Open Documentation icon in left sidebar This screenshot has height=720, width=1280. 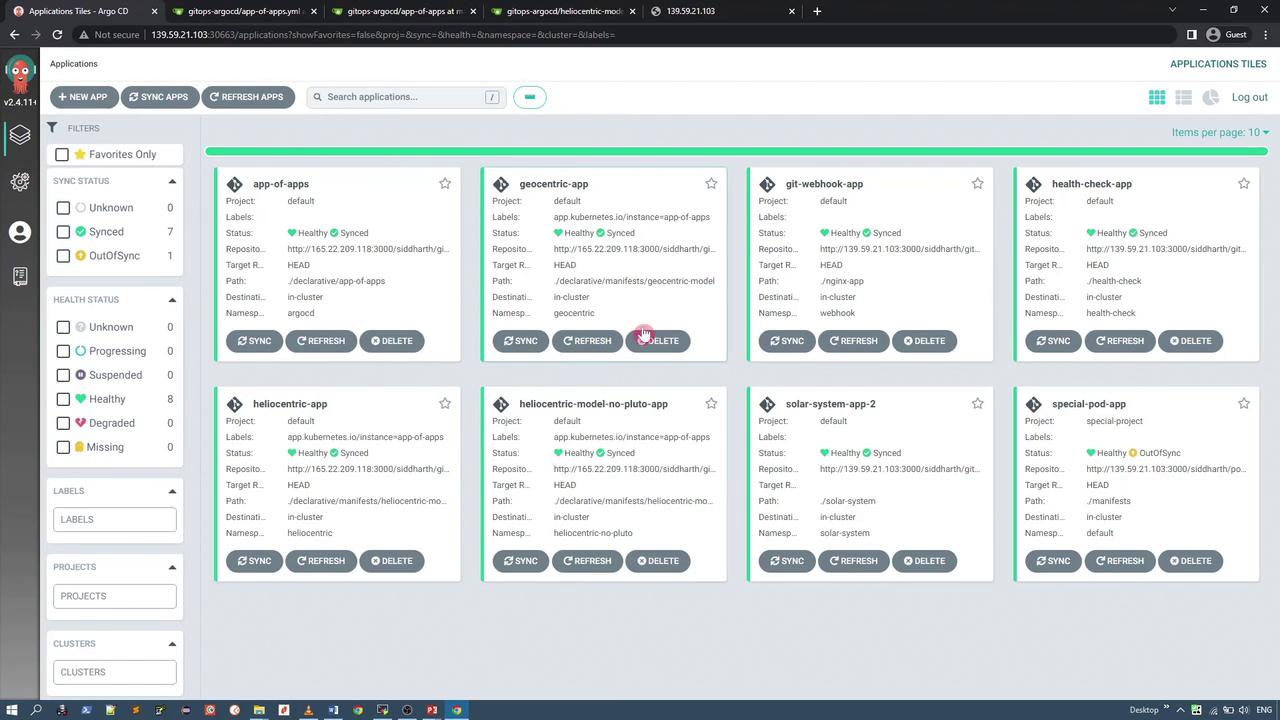pyautogui.click(x=20, y=277)
